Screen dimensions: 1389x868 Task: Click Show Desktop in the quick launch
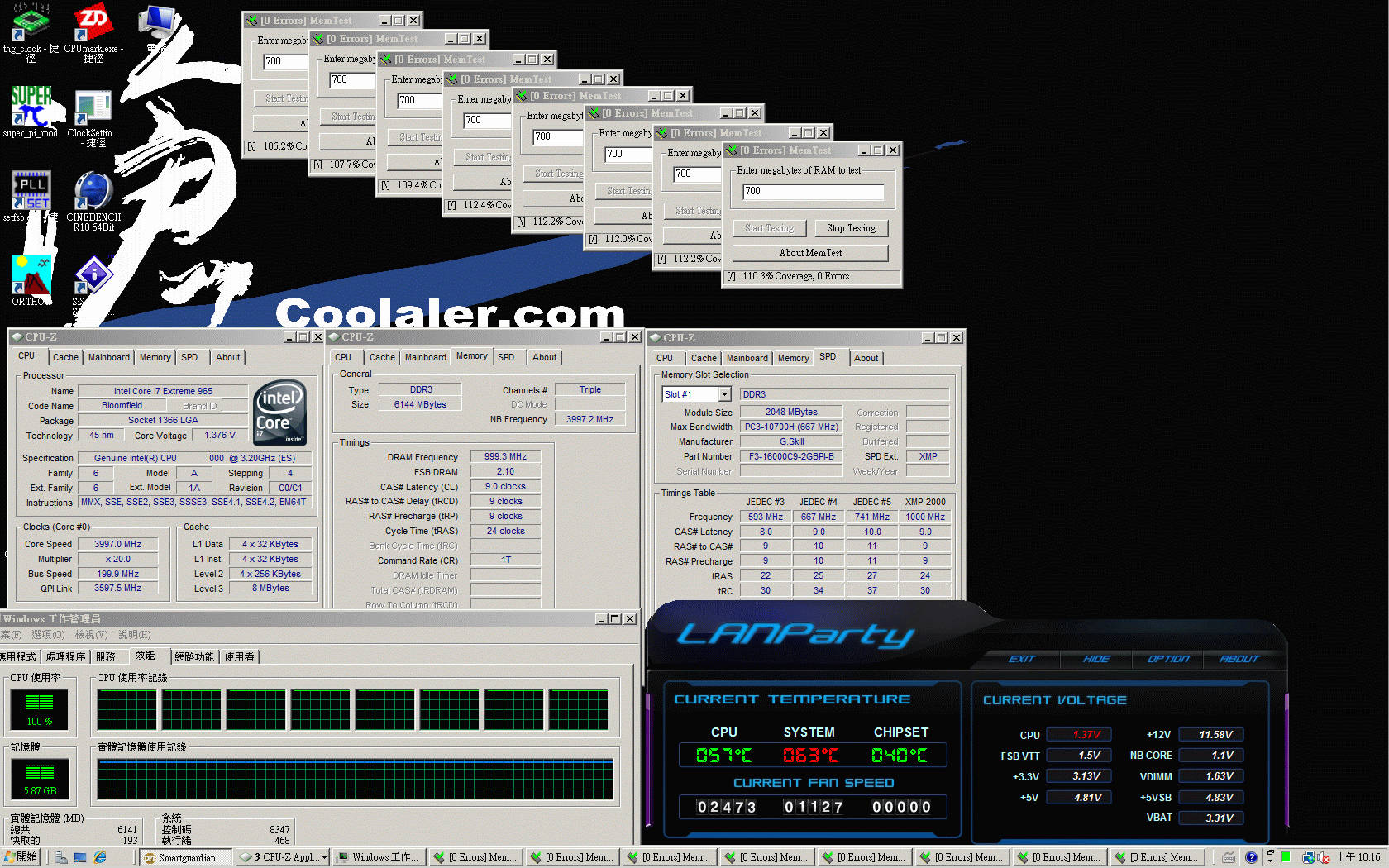coord(80,857)
